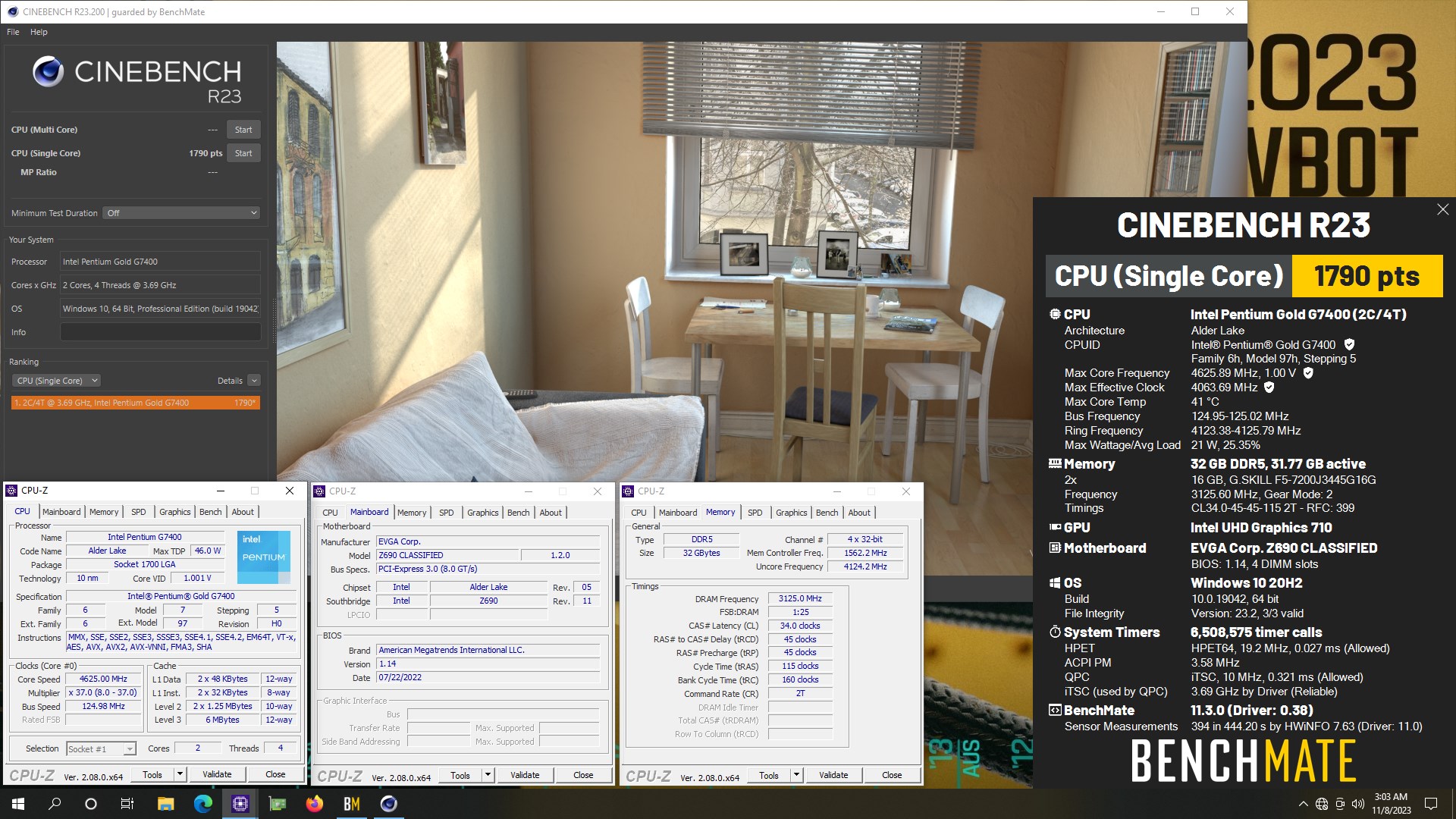1456x819 pixels.
Task: Expand Tools arrow in Memory CPU-Z window
Action: [x=797, y=775]
